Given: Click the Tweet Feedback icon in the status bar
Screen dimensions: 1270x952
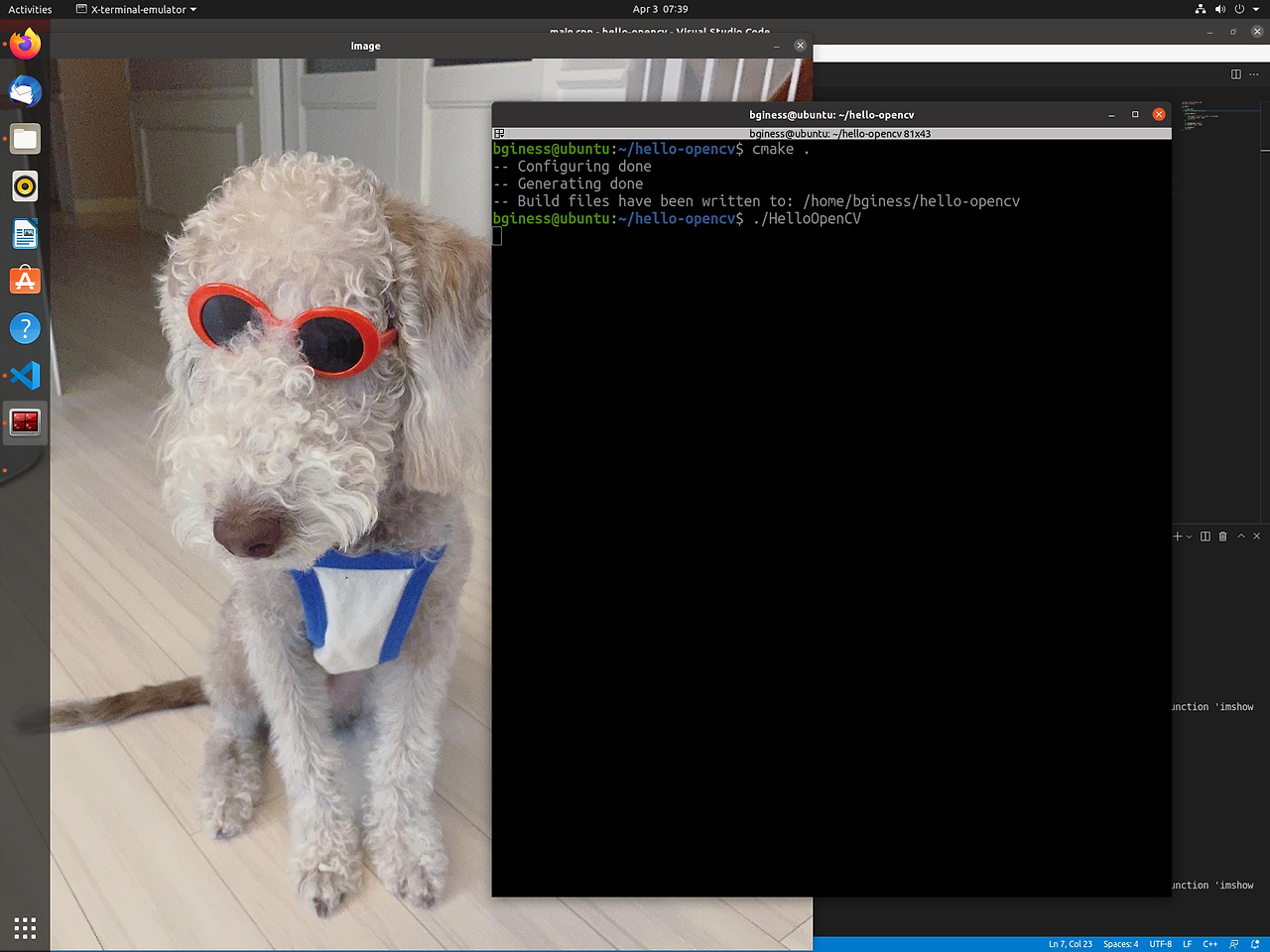Looking at the screenshot, I should coord(1232,944).
